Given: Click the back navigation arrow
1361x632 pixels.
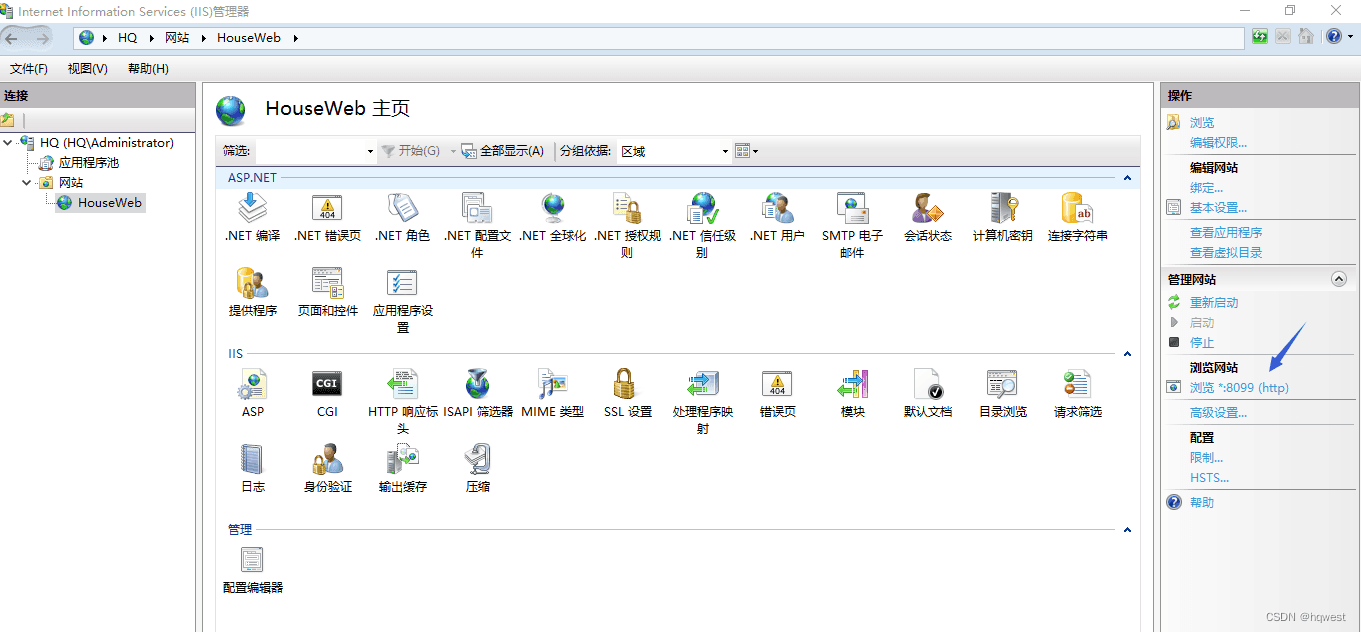Looking at the screenshot, I should tap(12, 38).
